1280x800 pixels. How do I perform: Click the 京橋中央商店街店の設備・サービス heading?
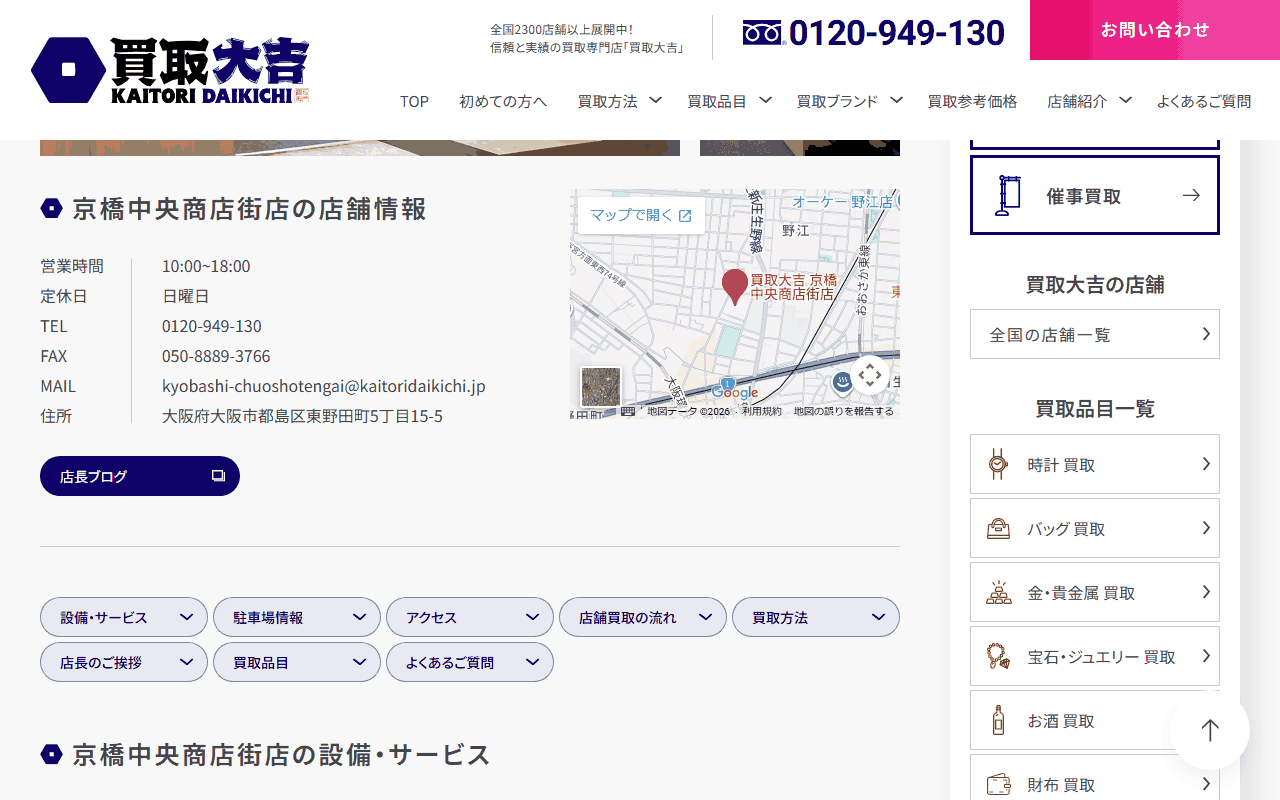281,754
